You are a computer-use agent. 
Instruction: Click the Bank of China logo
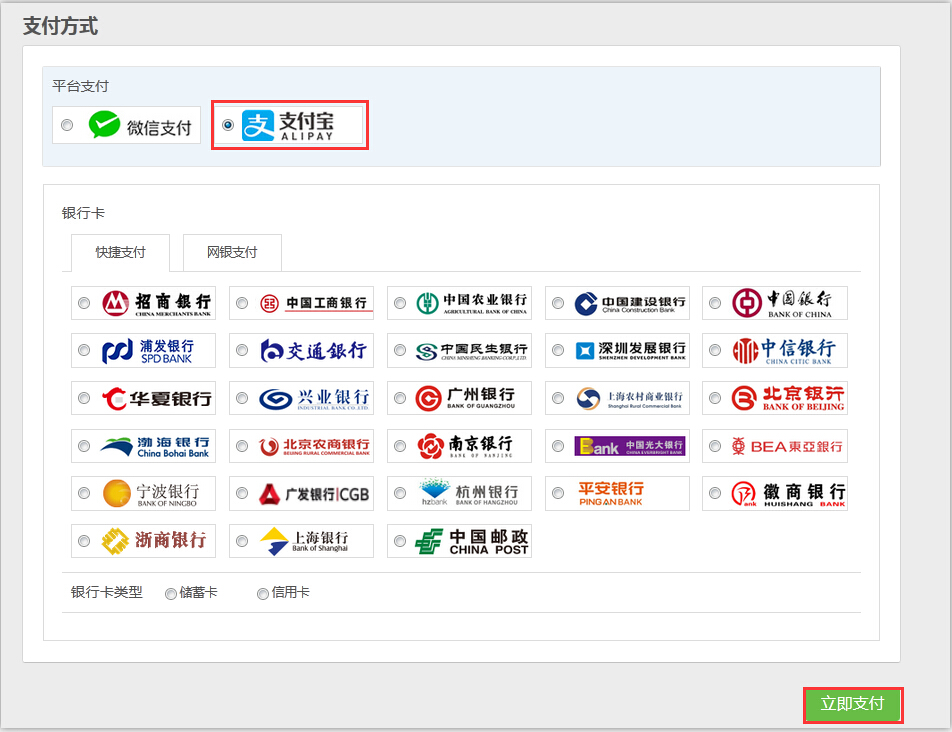782,303
